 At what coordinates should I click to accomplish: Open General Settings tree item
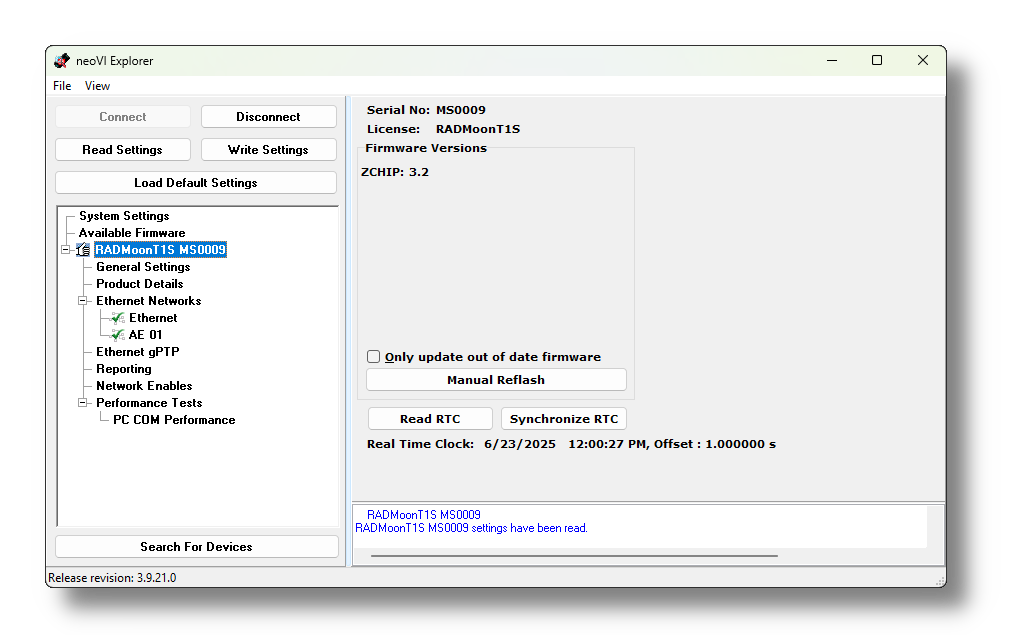143,267
